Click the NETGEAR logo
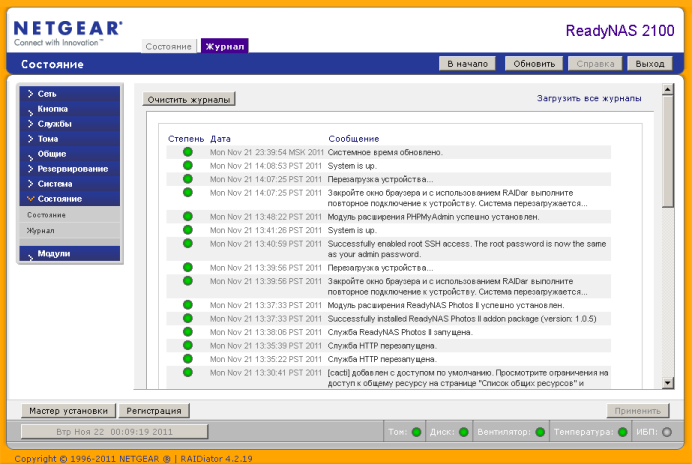Screen dimensions: 692x464 point(68,34)
